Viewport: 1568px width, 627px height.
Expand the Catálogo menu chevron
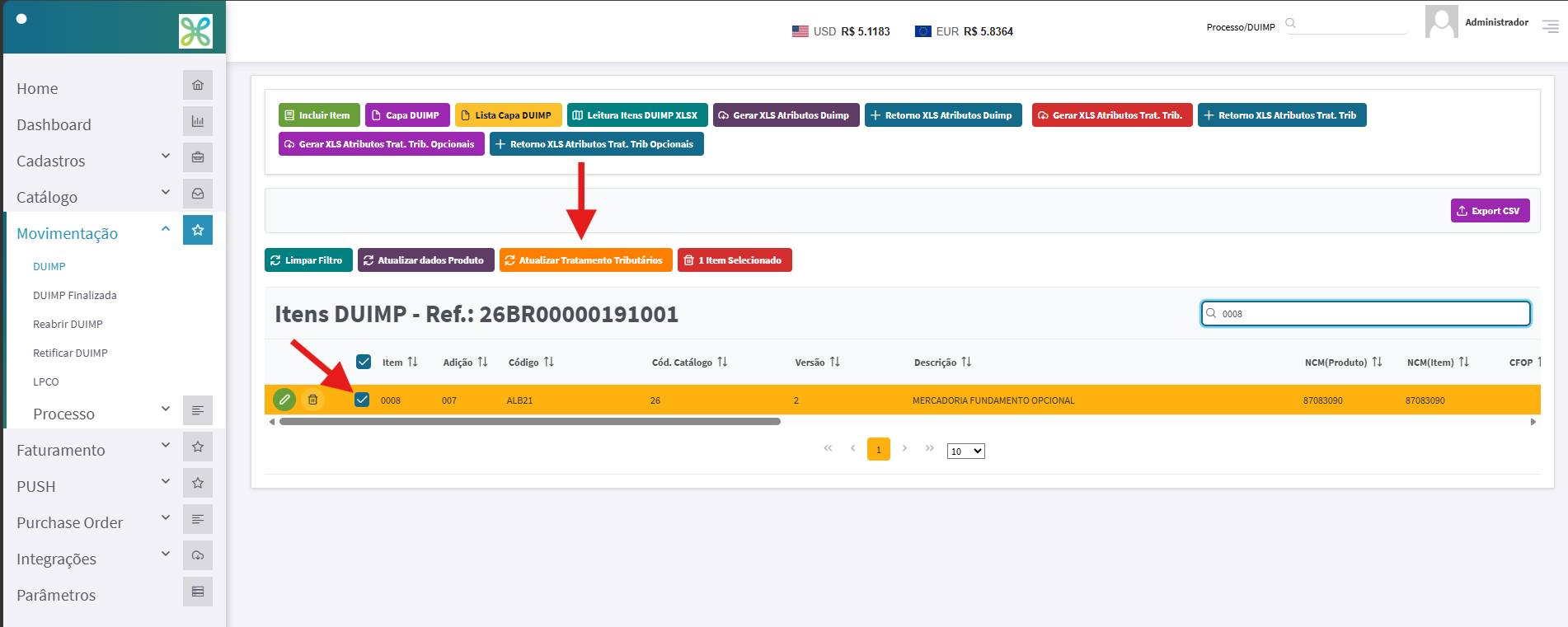point(166,192)
